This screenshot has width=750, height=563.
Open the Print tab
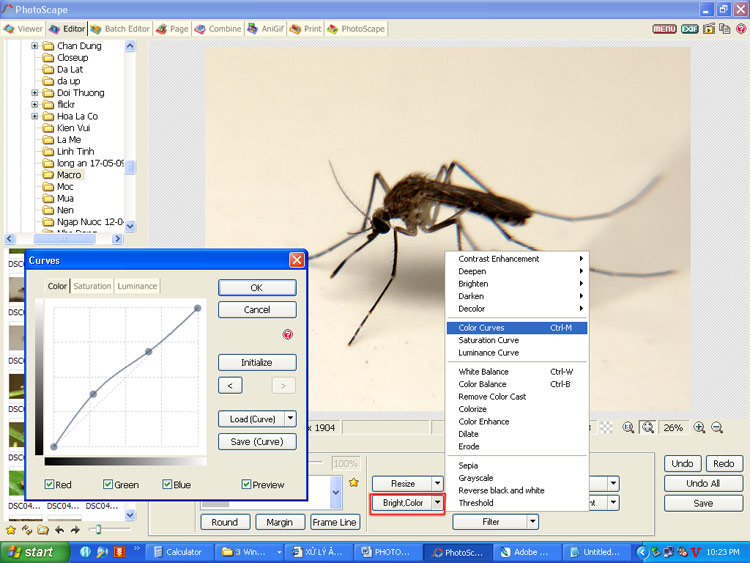point(306,29)
